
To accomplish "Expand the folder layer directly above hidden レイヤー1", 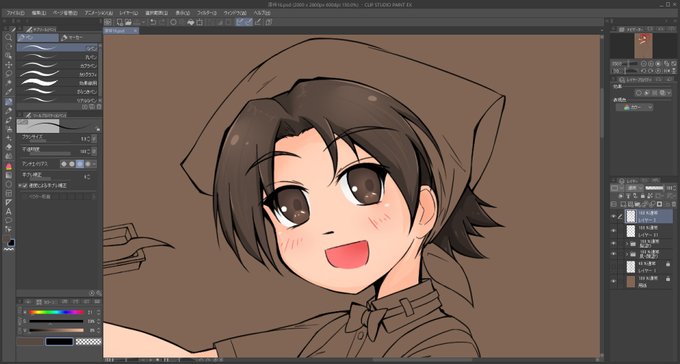I will coord(627,254).
